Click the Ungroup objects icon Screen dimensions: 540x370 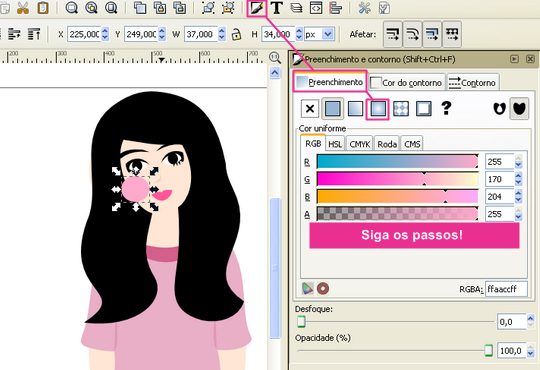coord(228,8)
